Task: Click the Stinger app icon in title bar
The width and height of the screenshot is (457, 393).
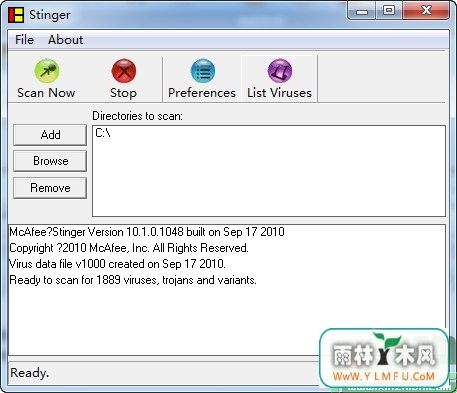Action: click(16, 15)
